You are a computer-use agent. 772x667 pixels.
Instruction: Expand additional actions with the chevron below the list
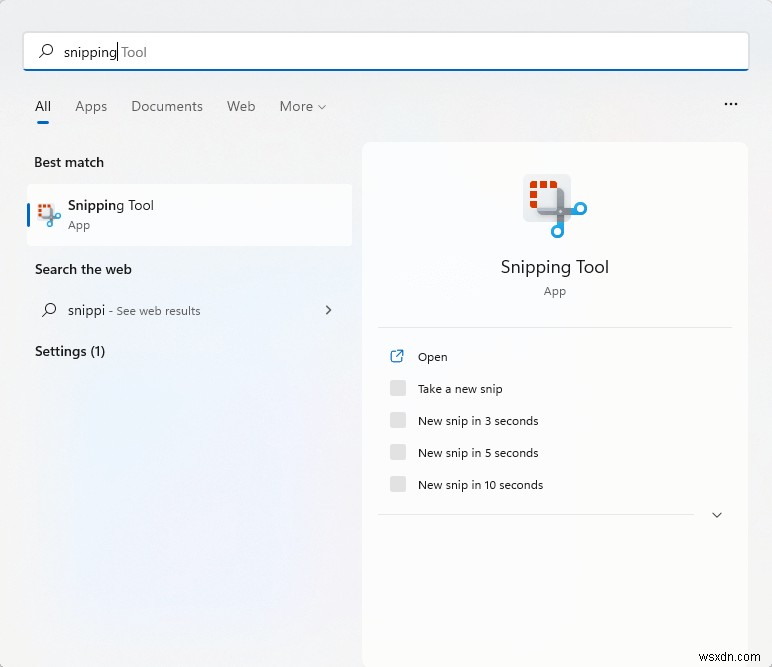pyautogui.click(x=717, y=515)
